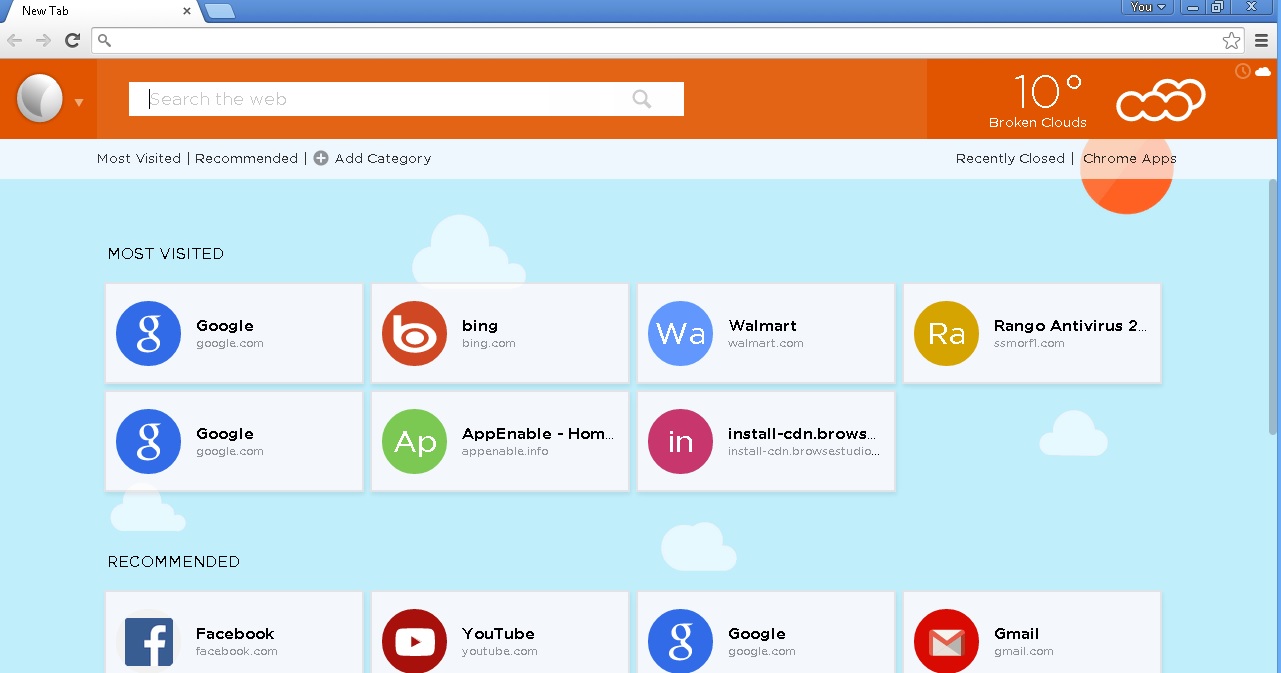Click the AppEnable tile title
The width and height of the screenshot is (1281, 673).
click(x=538, y=433)
